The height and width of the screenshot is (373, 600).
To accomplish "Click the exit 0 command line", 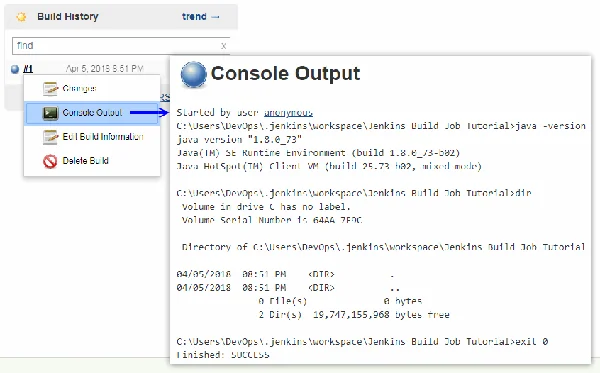I will [362, 342].
